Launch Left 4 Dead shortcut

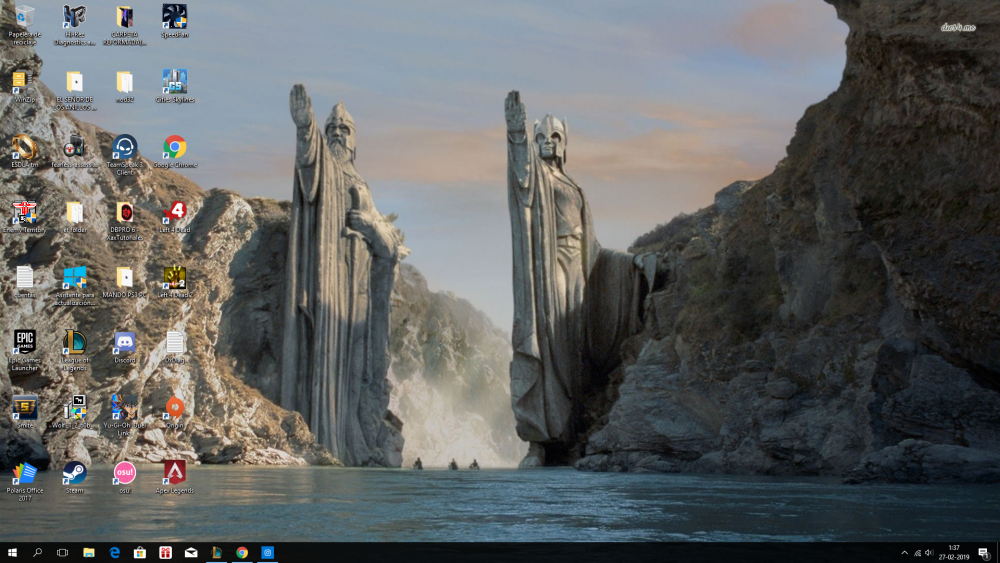tap(175, 216)
